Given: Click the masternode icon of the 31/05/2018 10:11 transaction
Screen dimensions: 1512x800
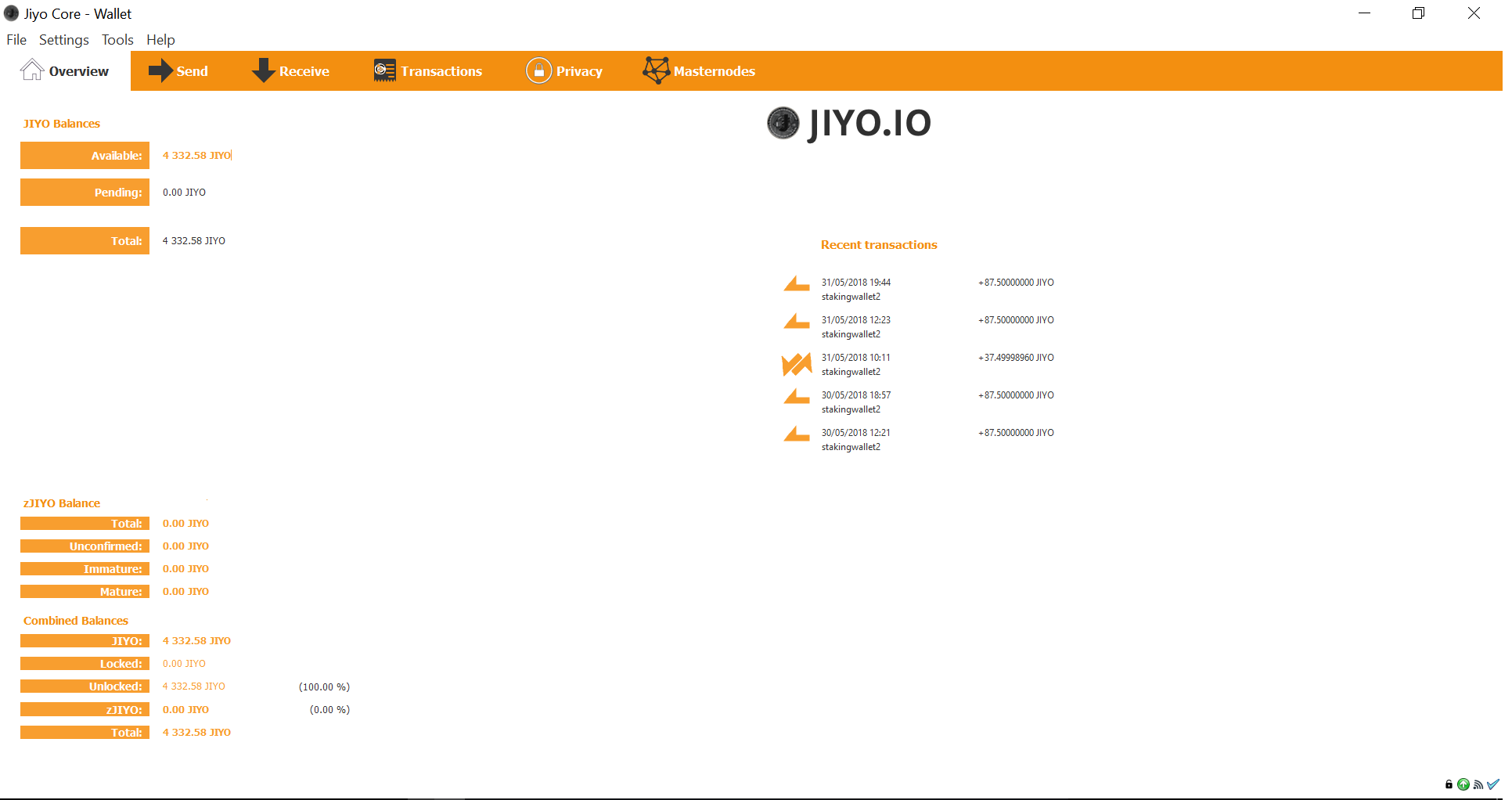Looking at the screenshot, I should [x=797, y=364].
